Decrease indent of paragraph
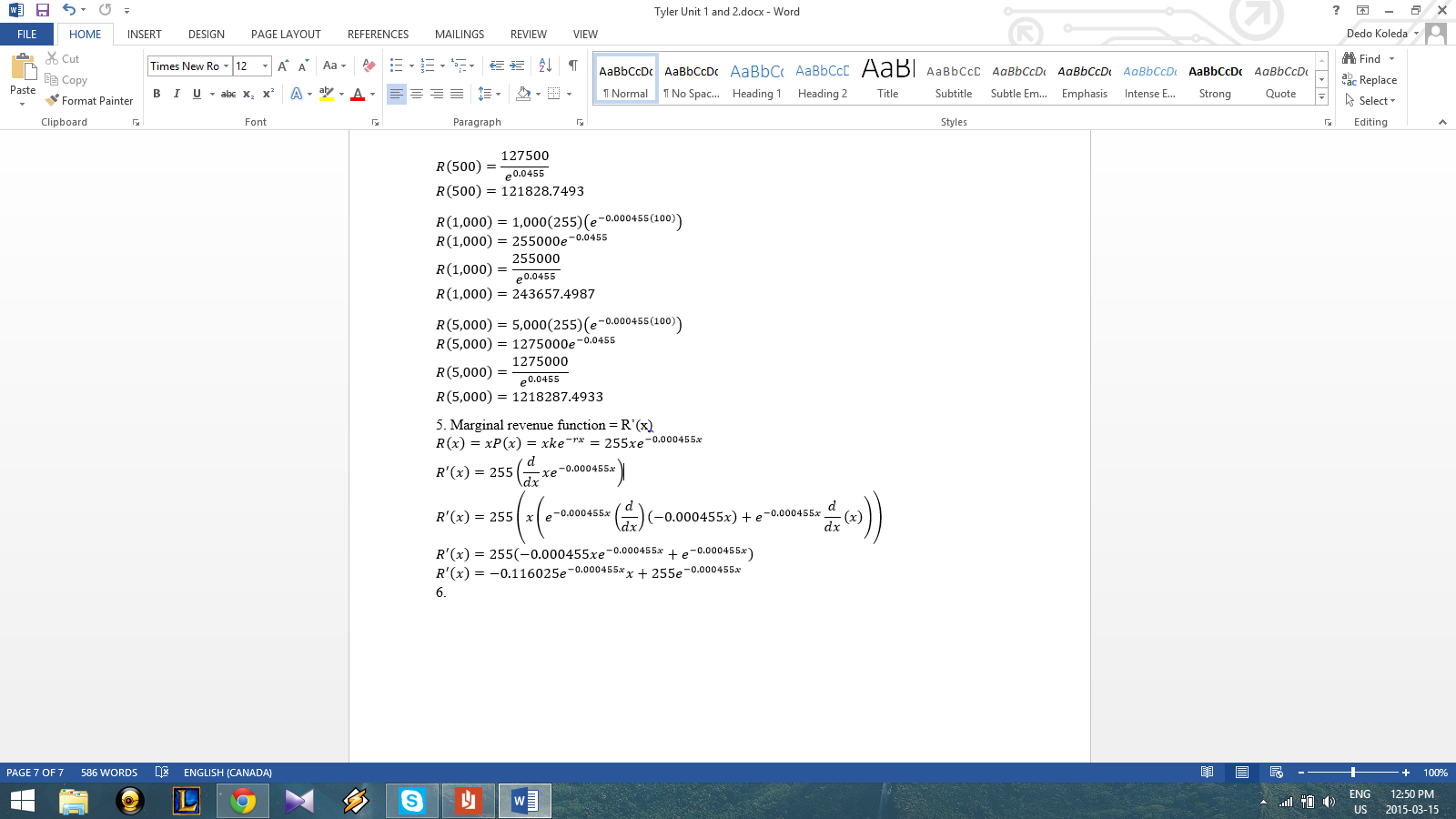The width and height of the screenshot is (1456, 819). tap(497, 66)
